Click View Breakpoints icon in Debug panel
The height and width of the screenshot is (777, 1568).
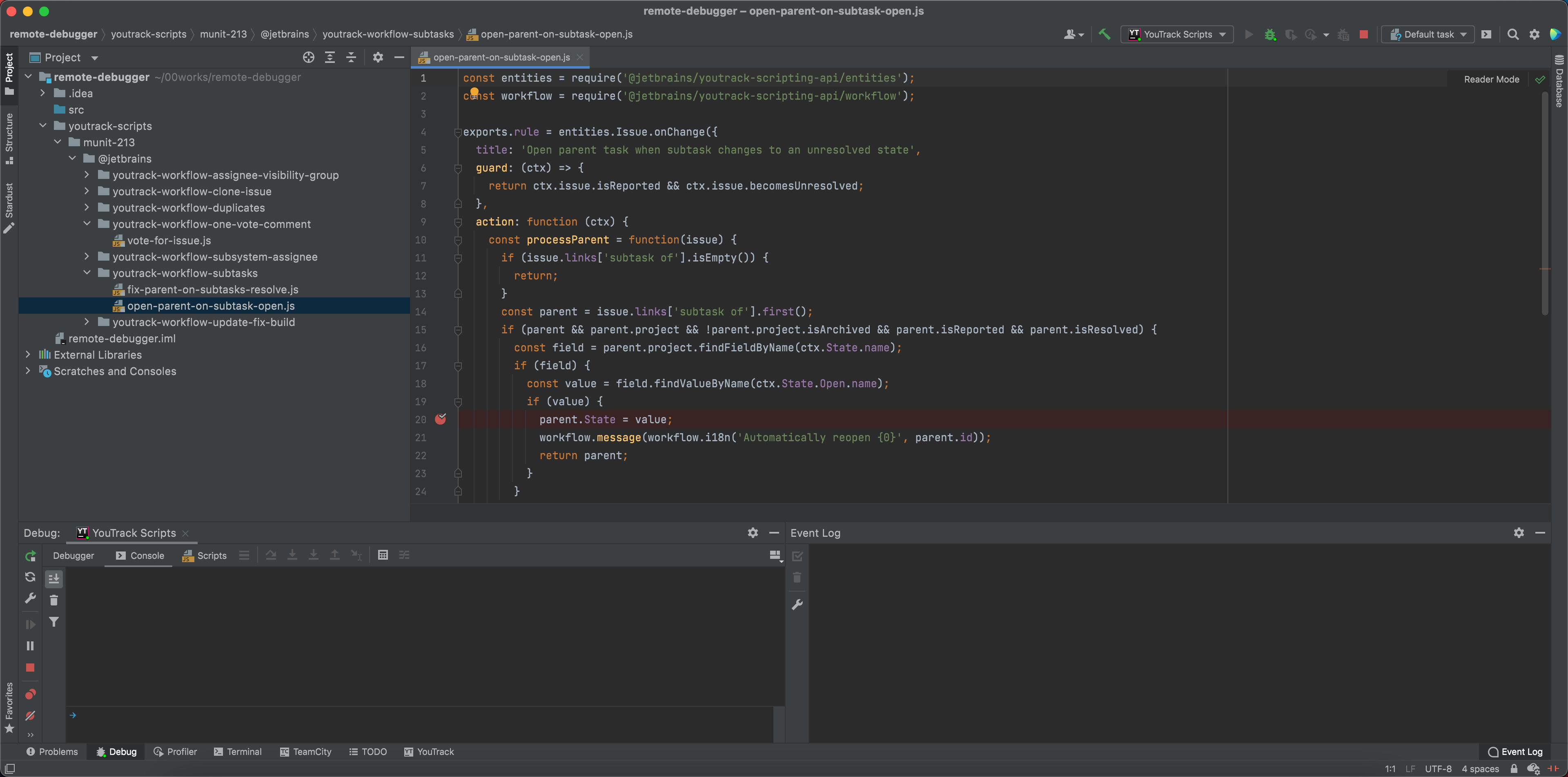30,694
